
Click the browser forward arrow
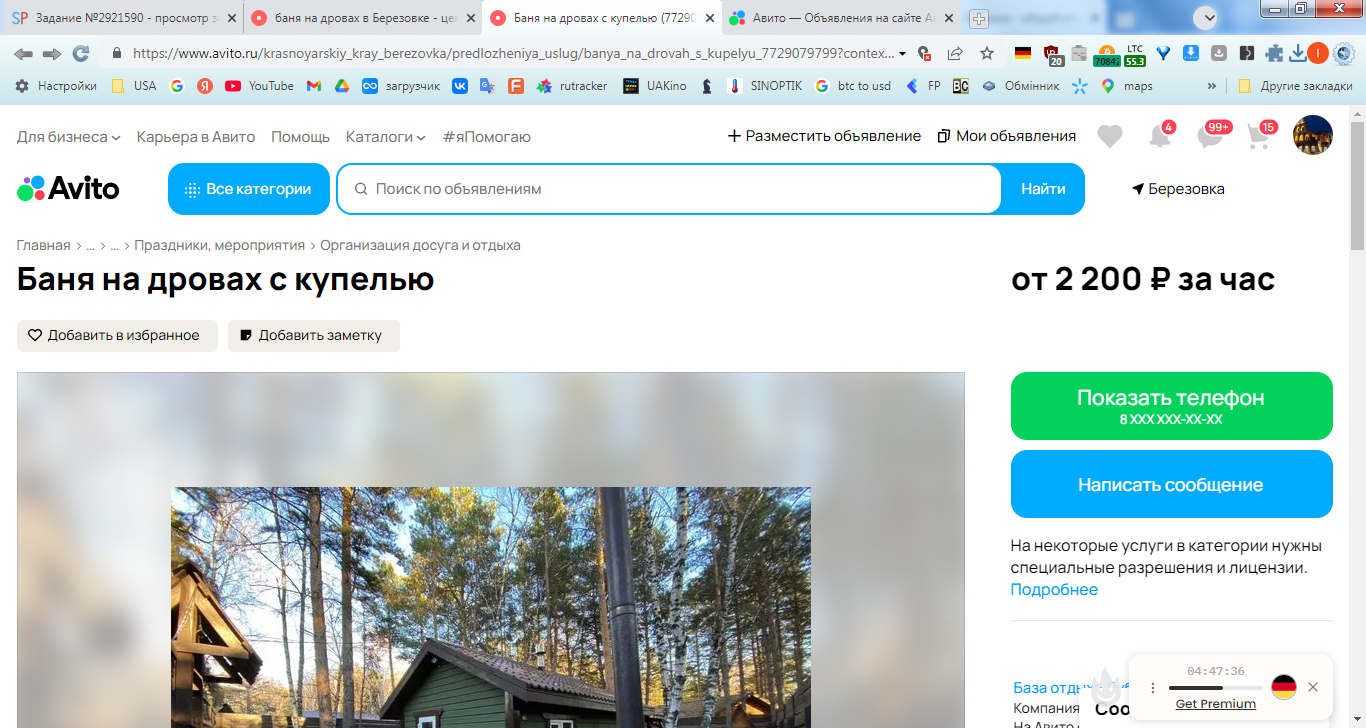click(x=52, y=54)
